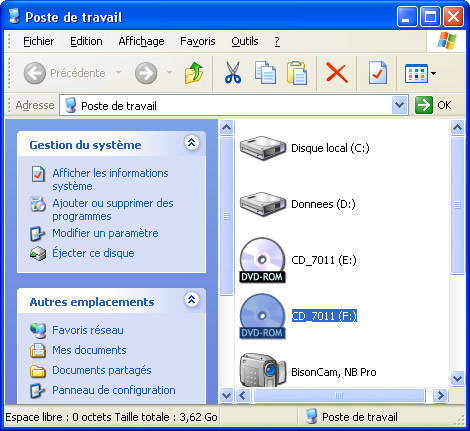
Task: Click the Adresse field showing Poste de travail
Action: (x=233, y=105)
